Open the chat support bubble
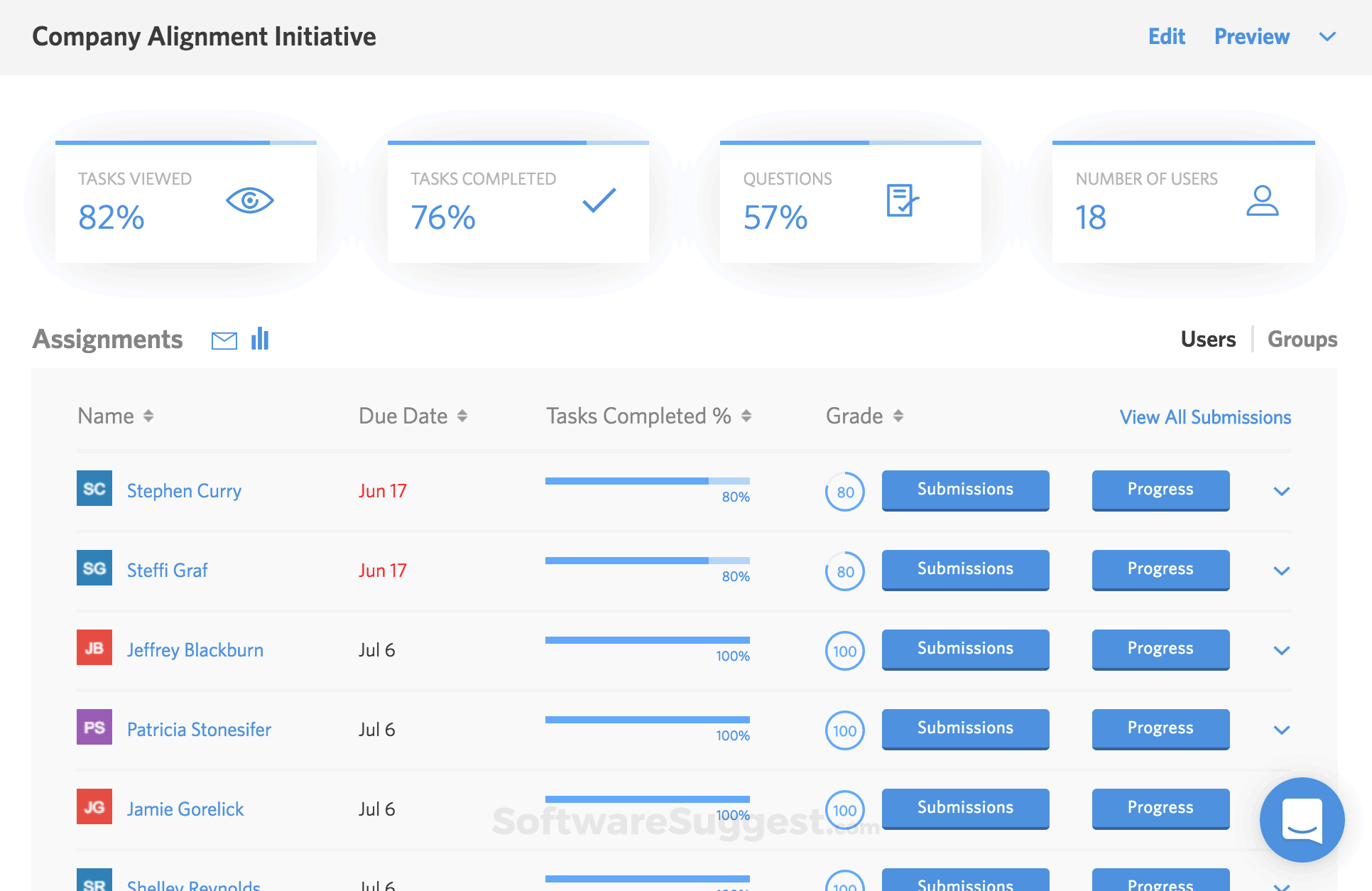The width and height of the screenshot is (1372, 891). pos(1302,819)
